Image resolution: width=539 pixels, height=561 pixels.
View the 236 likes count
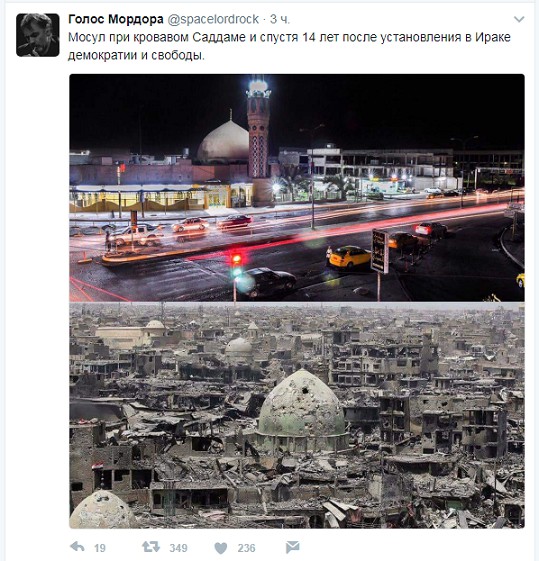click(x=246, y=548)
